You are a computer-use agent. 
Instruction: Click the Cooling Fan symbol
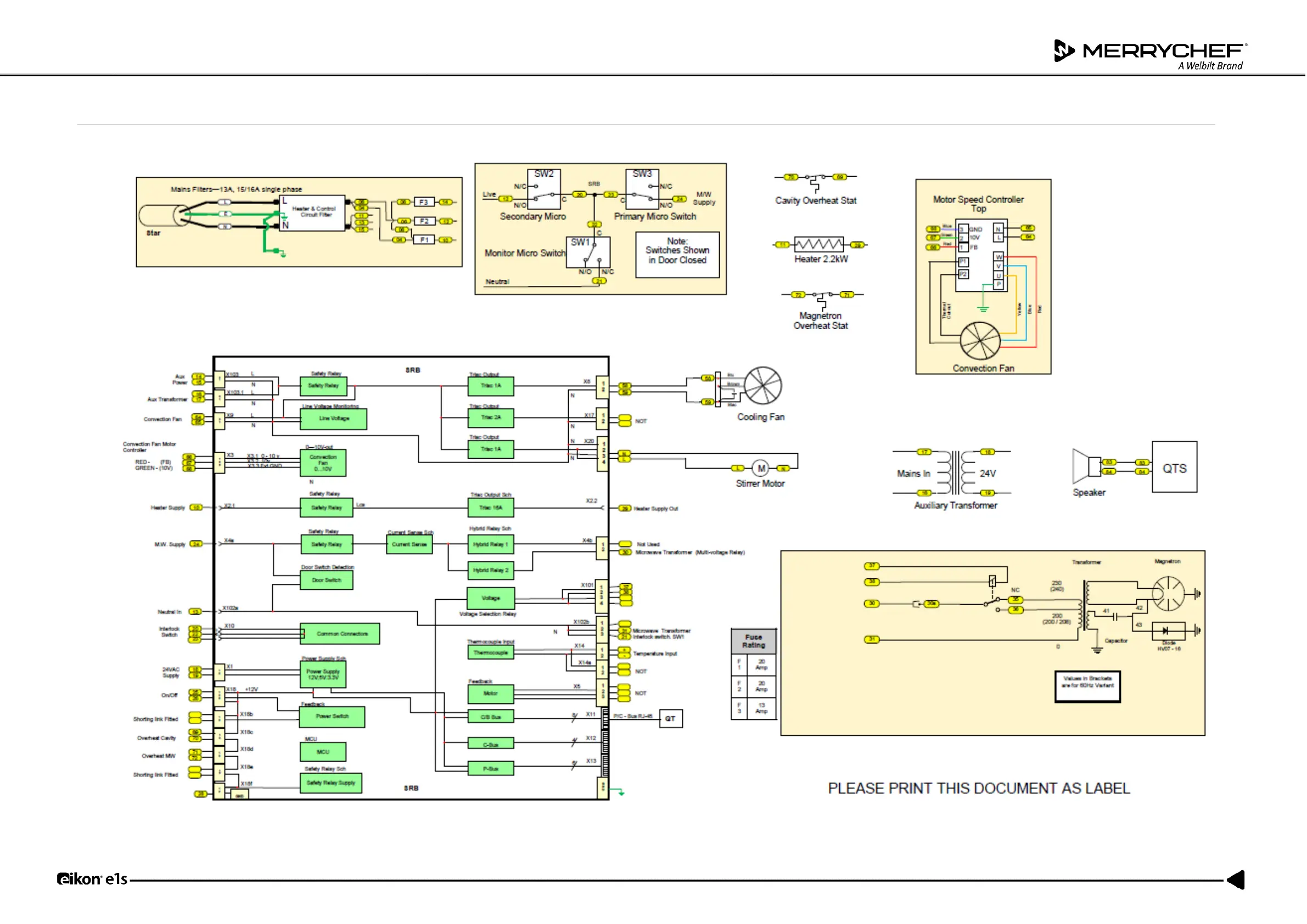[764, 386]
